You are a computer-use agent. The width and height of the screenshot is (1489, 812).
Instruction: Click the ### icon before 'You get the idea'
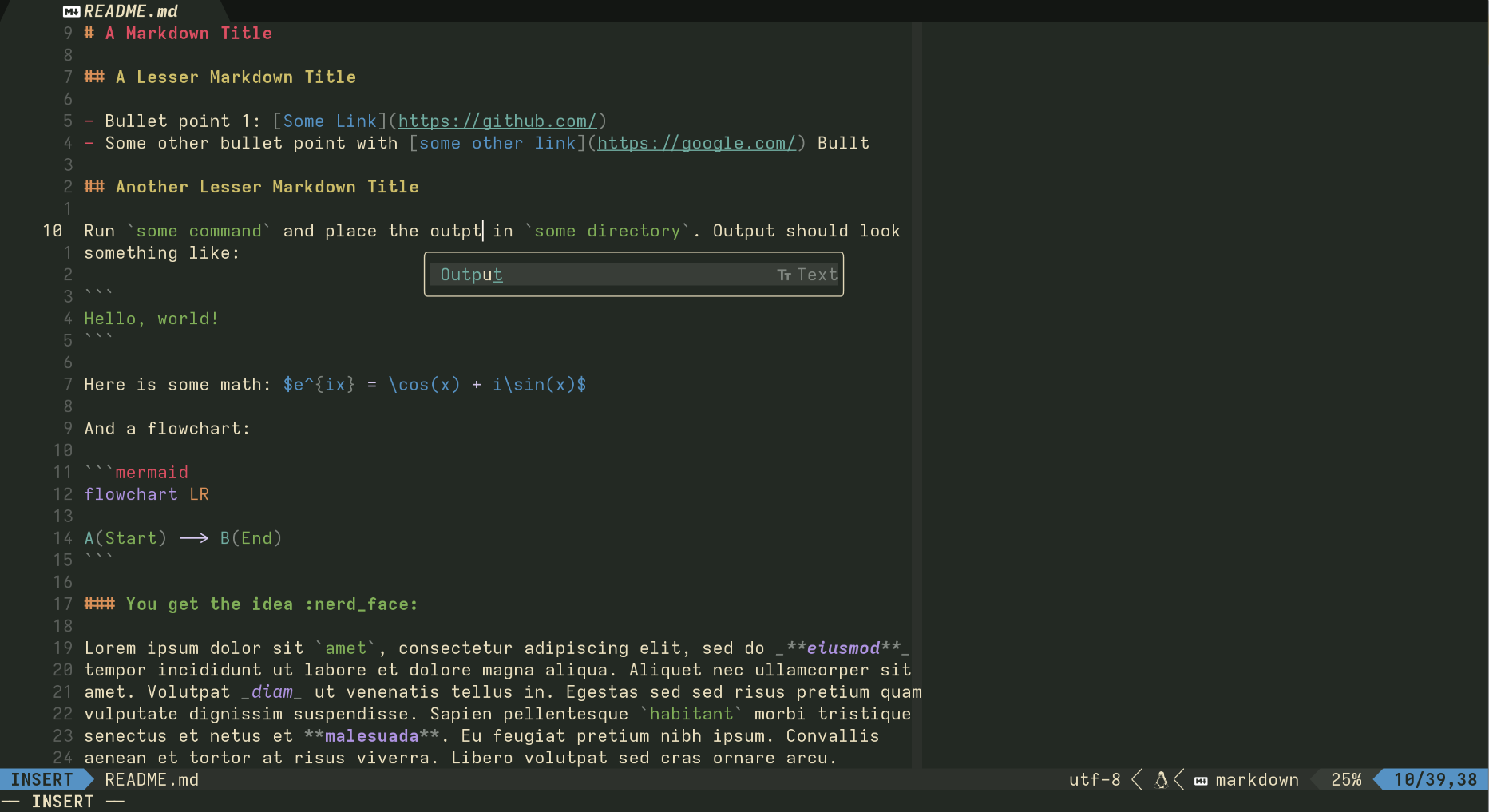[x=99, y=604]
